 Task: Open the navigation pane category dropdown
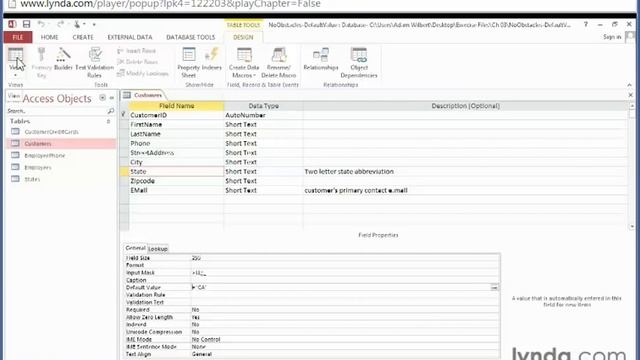102,98
